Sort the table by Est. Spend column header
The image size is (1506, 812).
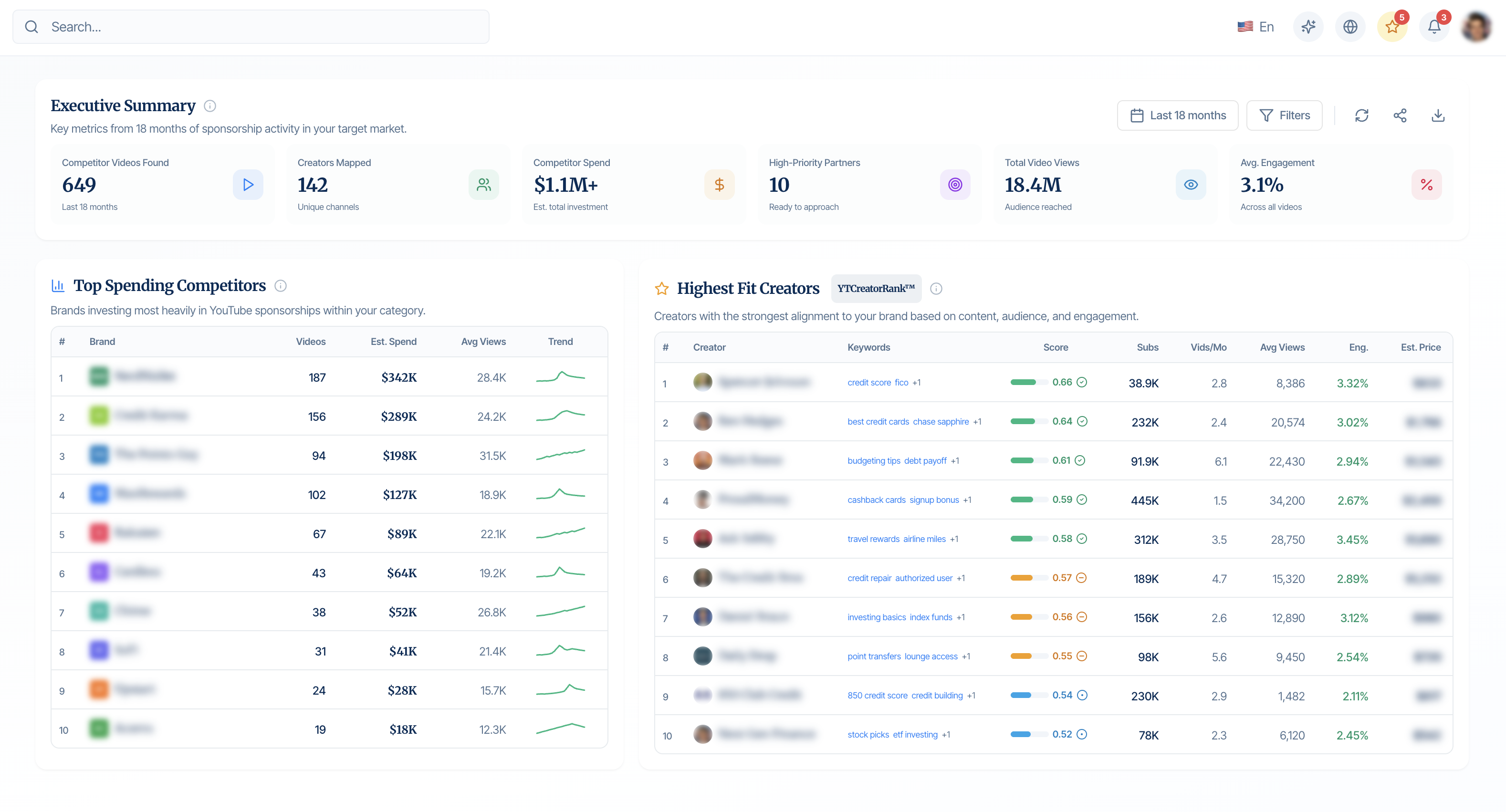pyautogui.click(x=394, y=342)
